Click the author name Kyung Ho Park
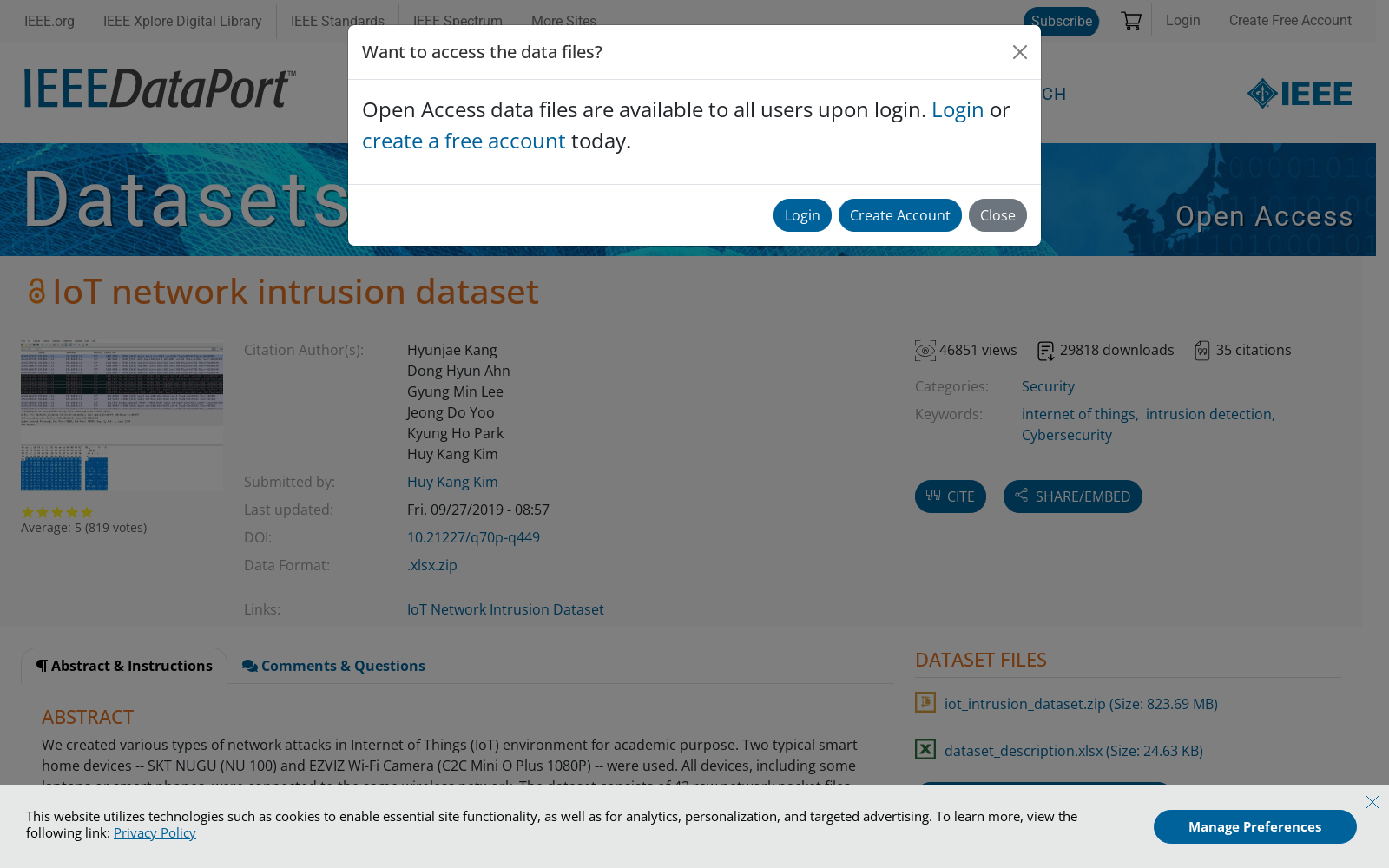1389x868 pixels. point(455,434)
